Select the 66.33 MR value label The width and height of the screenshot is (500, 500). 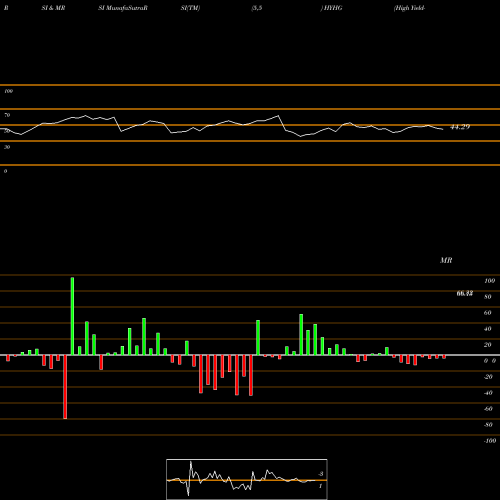point(465,293)
